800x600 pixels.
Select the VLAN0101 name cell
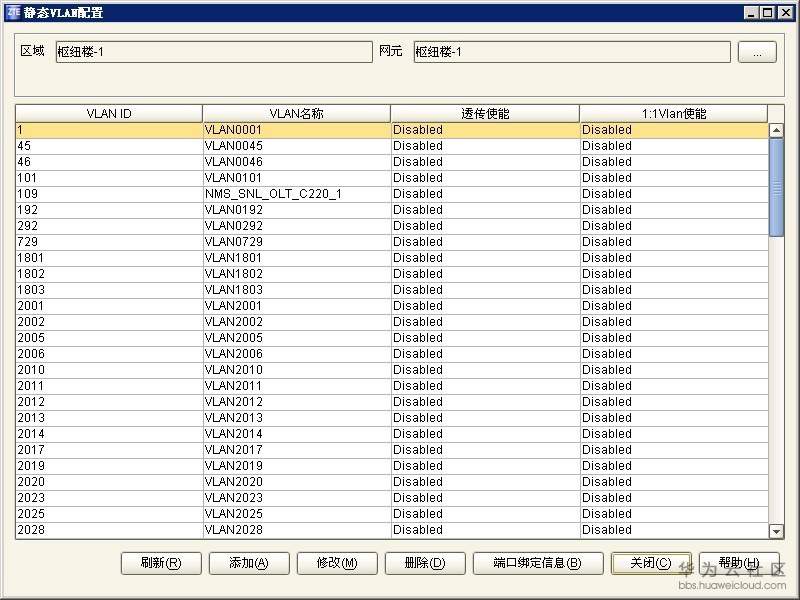[x=297, y=178]
